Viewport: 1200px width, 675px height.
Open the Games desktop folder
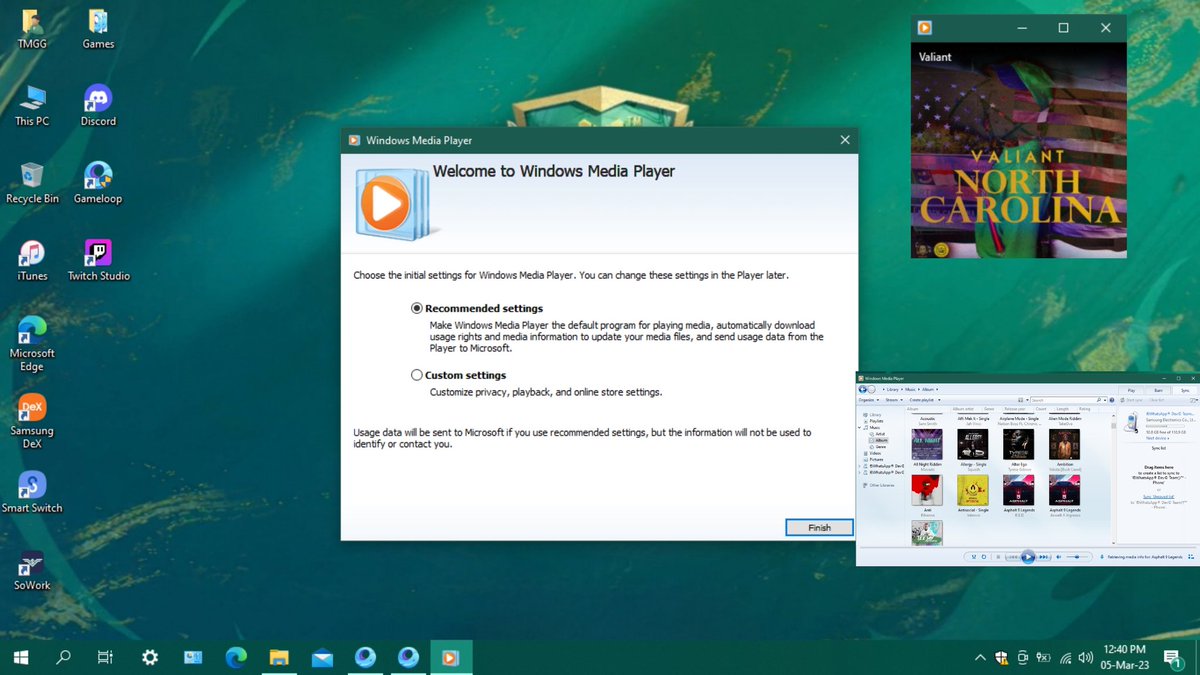[x=98, y=29]
